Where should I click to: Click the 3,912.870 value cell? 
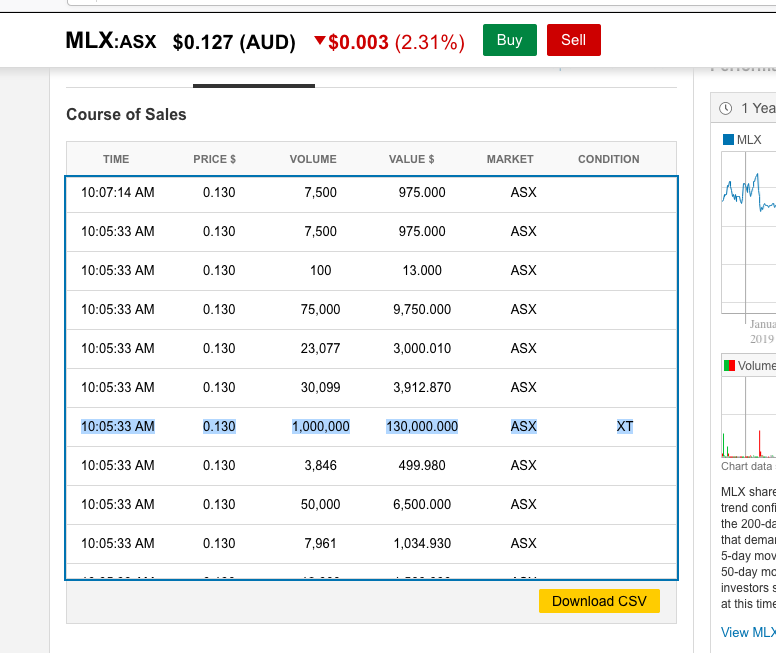pos(422,387)
